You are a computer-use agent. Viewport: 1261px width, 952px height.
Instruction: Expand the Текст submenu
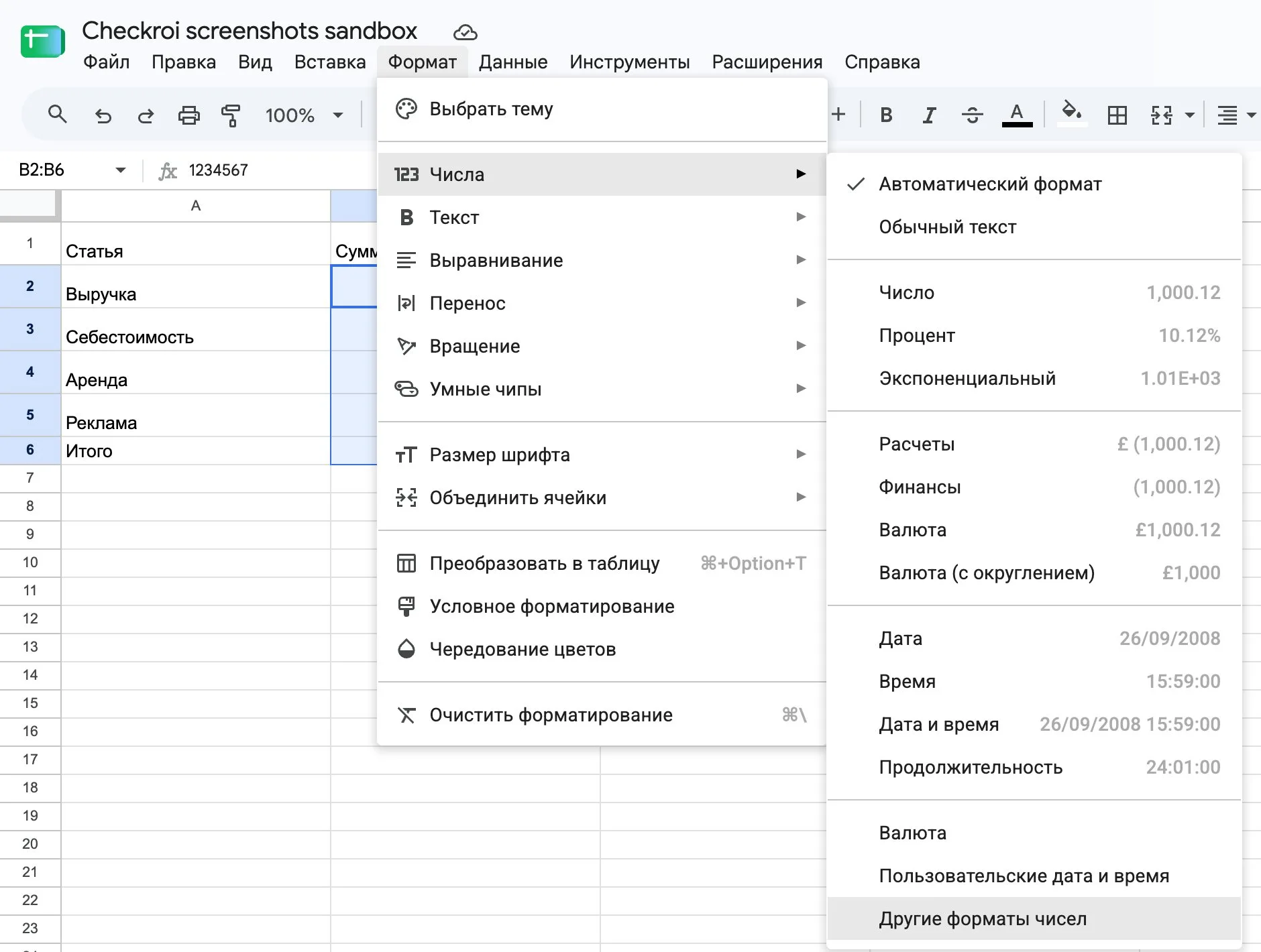pyautogui.click(x=602, y=217)
